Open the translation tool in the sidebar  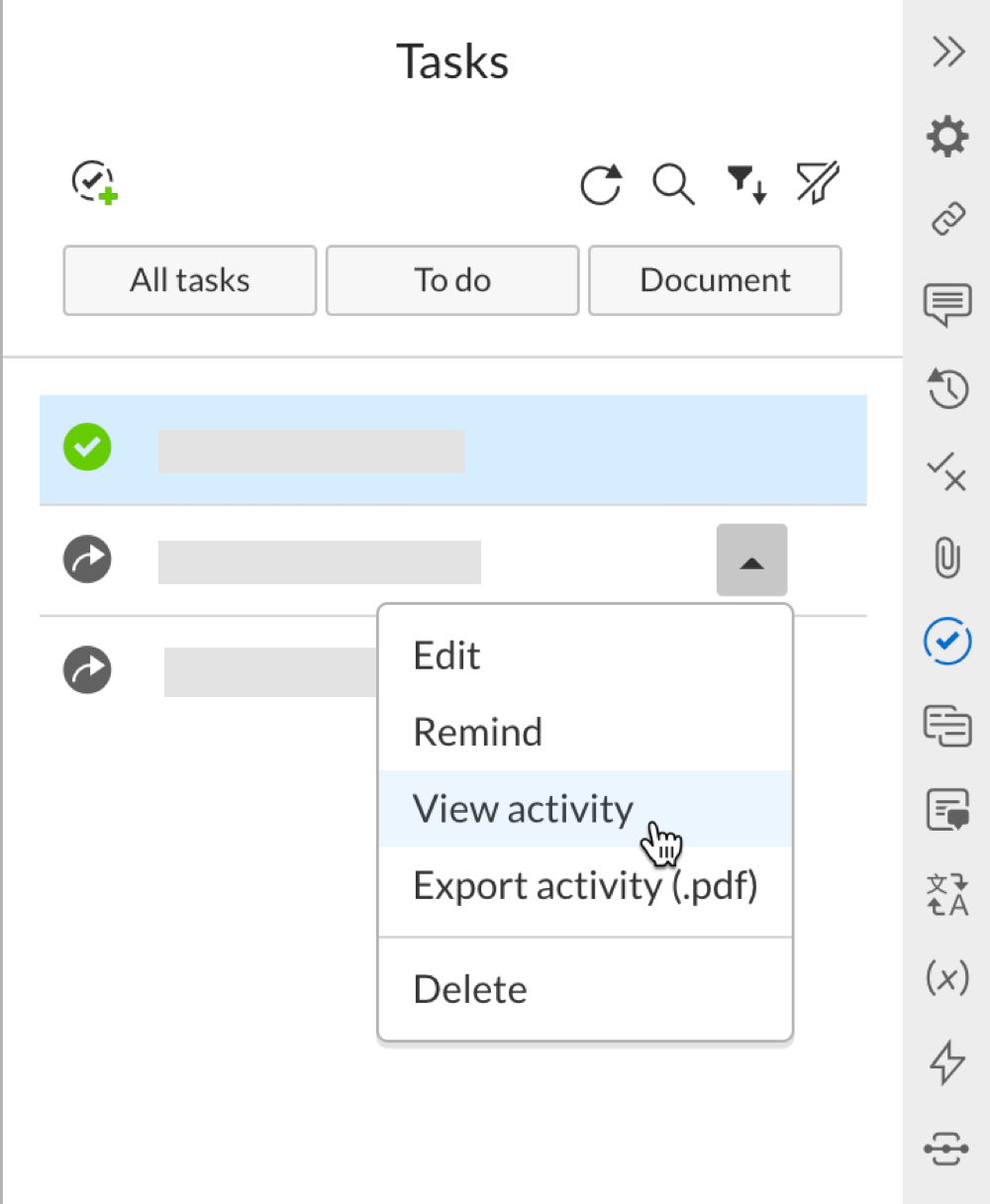946,894
